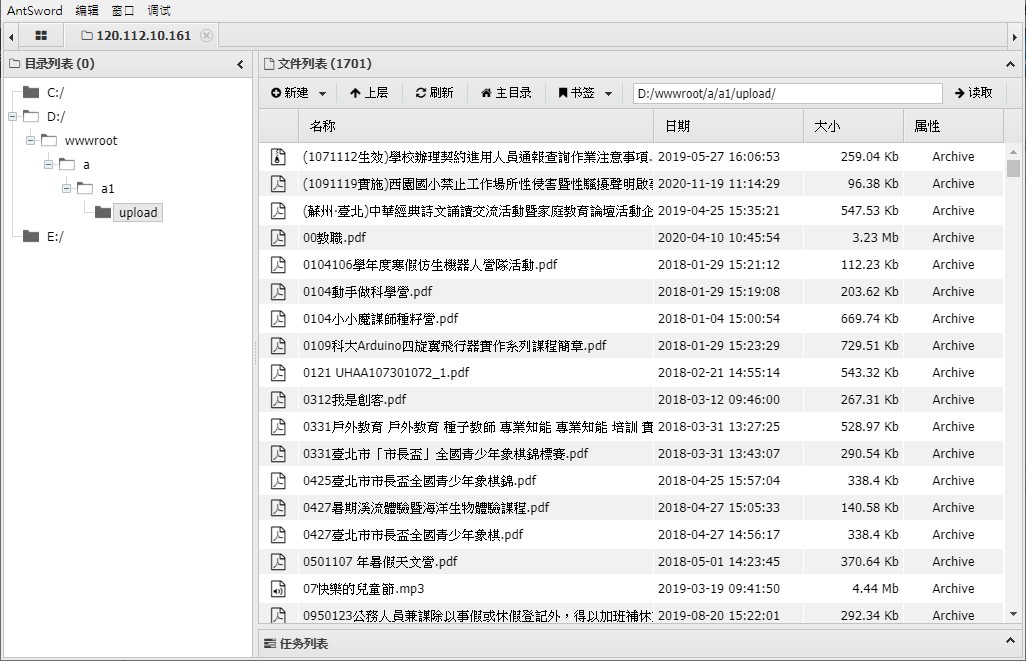The width and height of the screenshot is (1026, 661).
Task: Sort by 名称 column header
Action: click(476, 126)
